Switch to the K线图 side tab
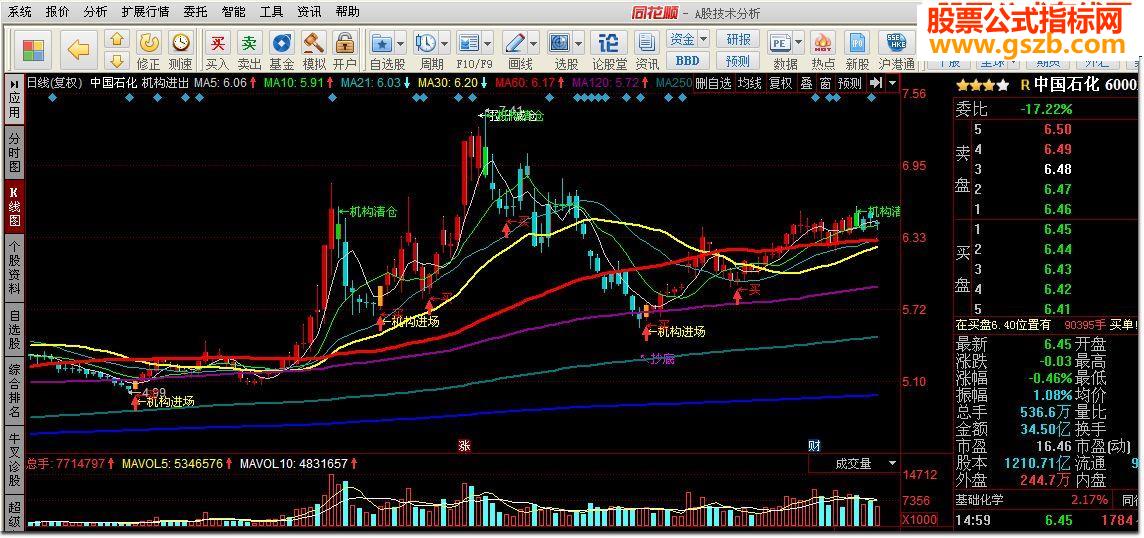The height and width of the screenshot is (538, 1144). coord(15,206)
